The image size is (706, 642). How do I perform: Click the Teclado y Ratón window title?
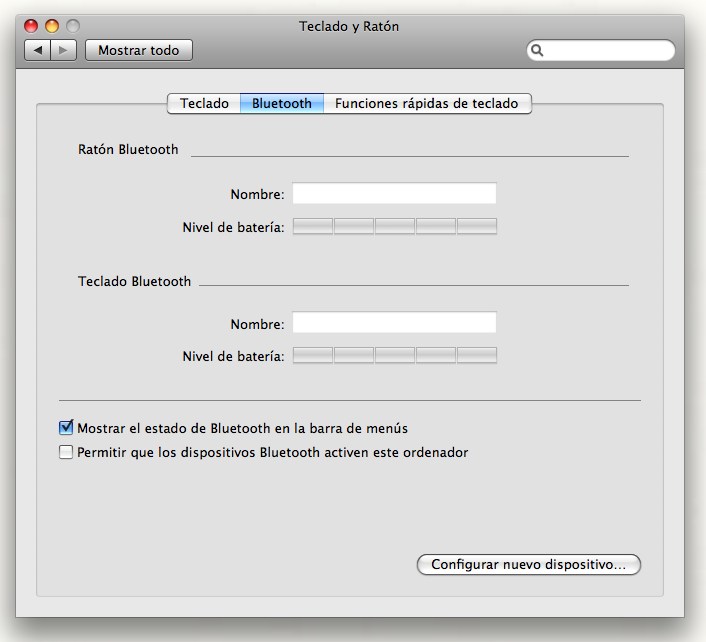coord(349,27)
